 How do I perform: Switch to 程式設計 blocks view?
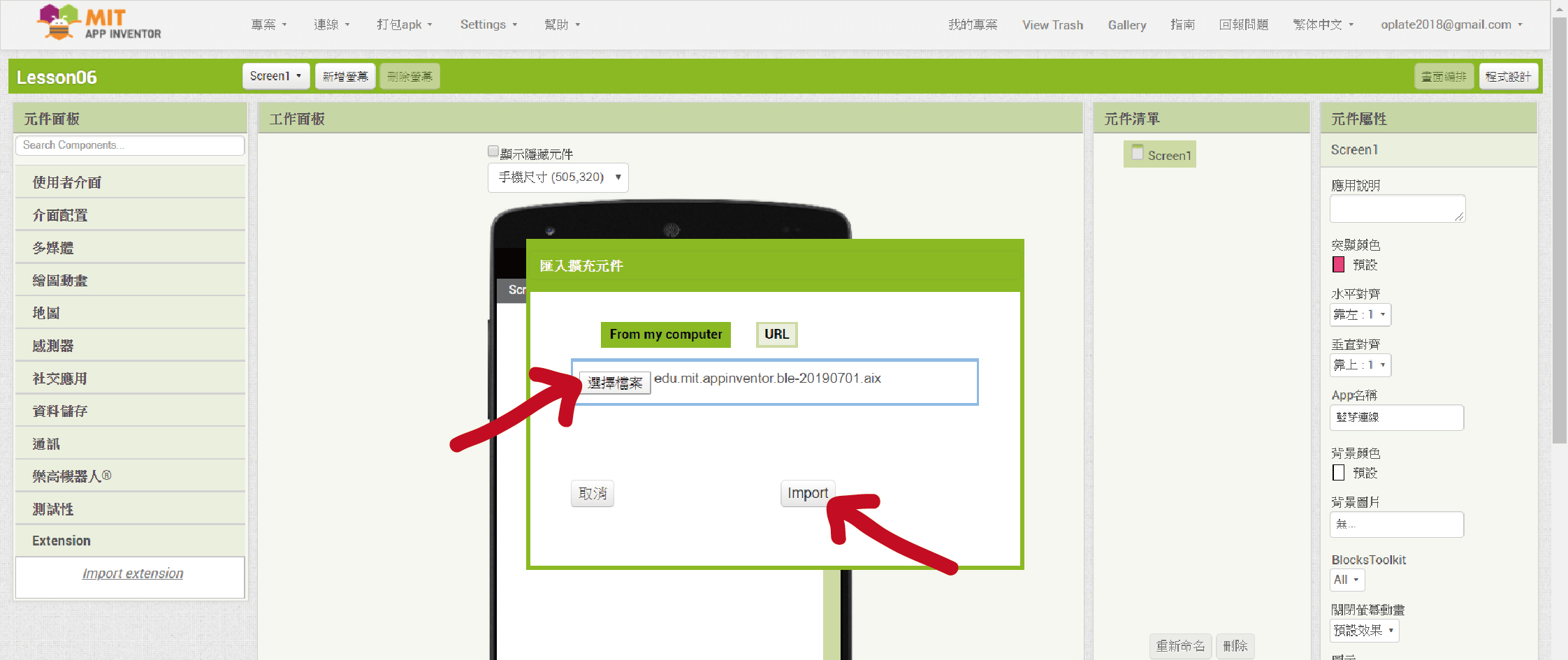coord(1509,76)
